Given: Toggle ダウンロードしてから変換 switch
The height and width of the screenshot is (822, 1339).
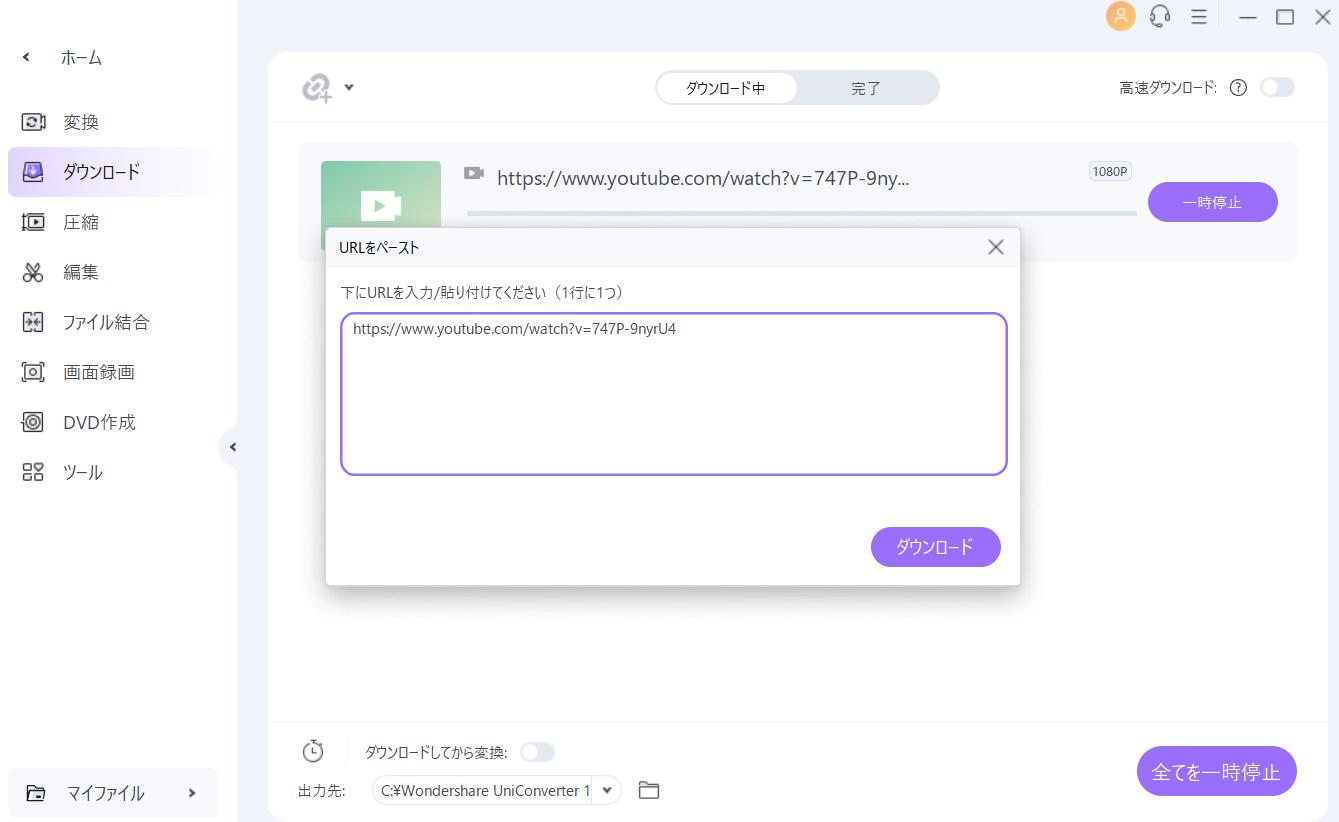Looking at the screenshot, I should pos(537,752).
